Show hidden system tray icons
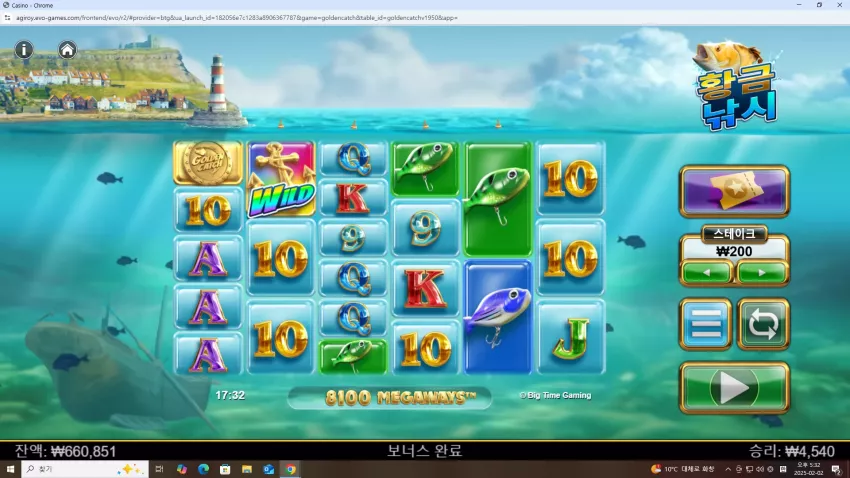 click(728, 469)
